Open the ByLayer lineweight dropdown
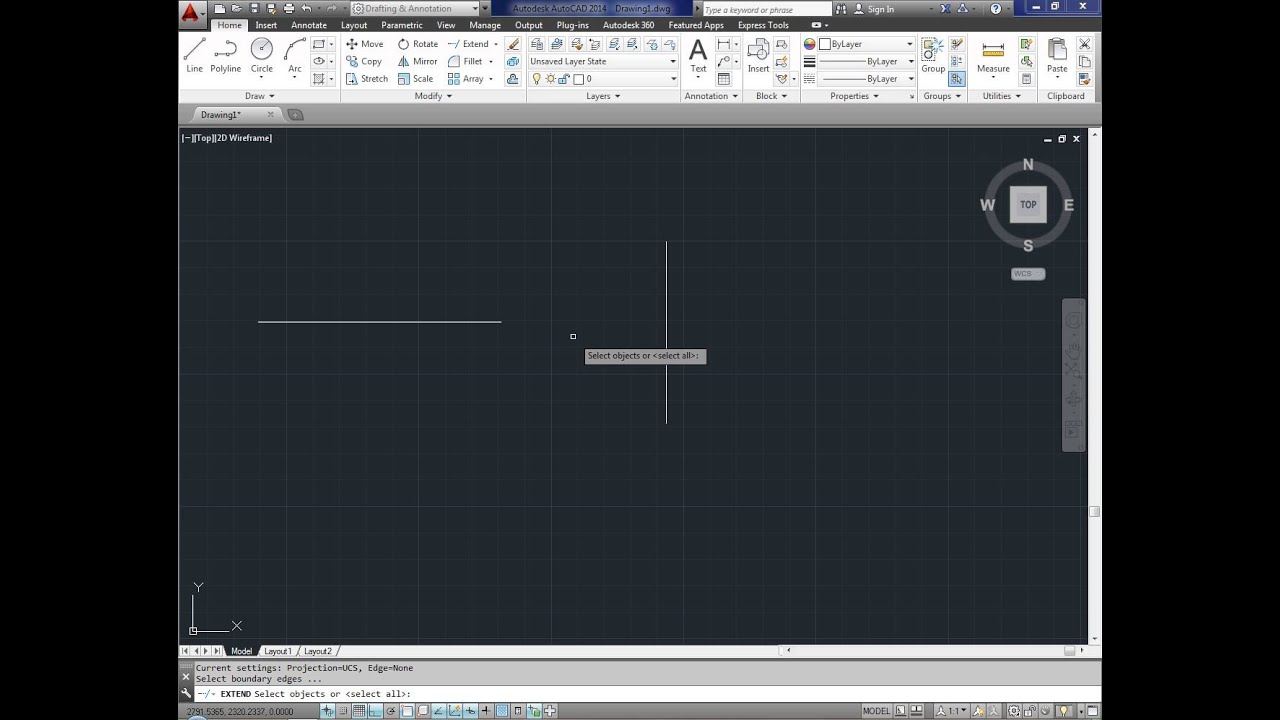 point(866,61)
